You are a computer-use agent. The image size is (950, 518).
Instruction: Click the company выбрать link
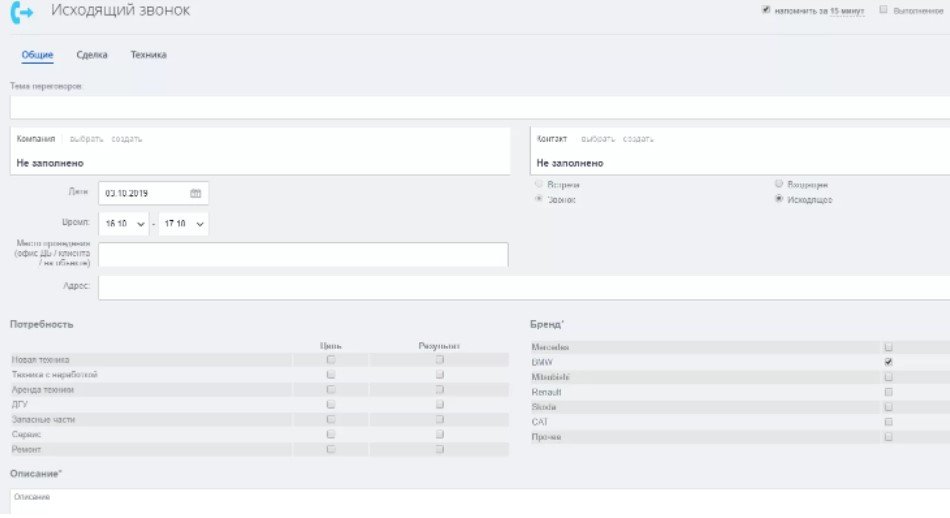point(87,139)
